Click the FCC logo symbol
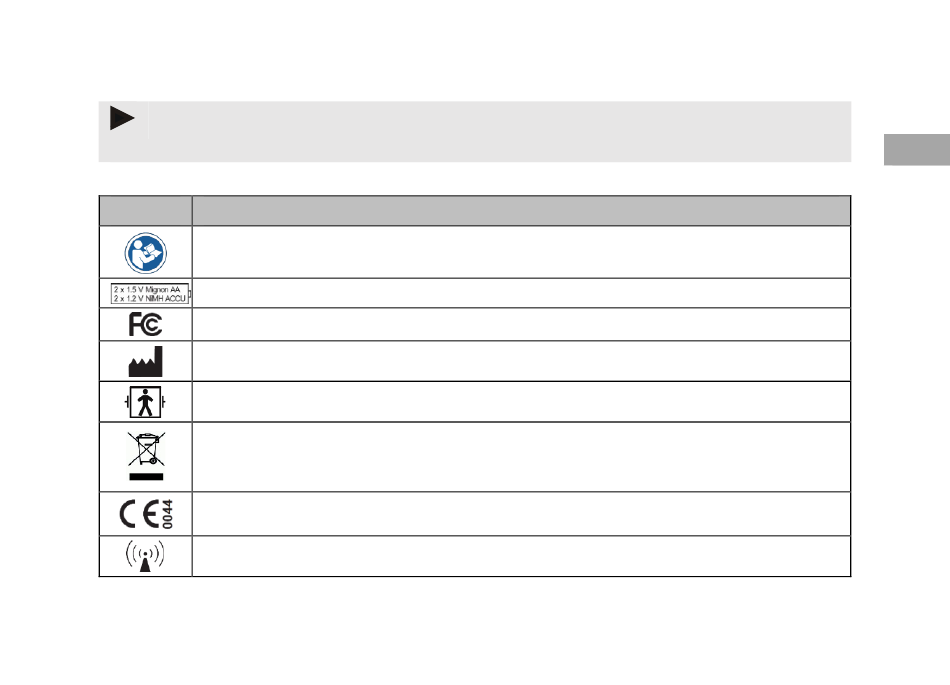 click(145, 324)
